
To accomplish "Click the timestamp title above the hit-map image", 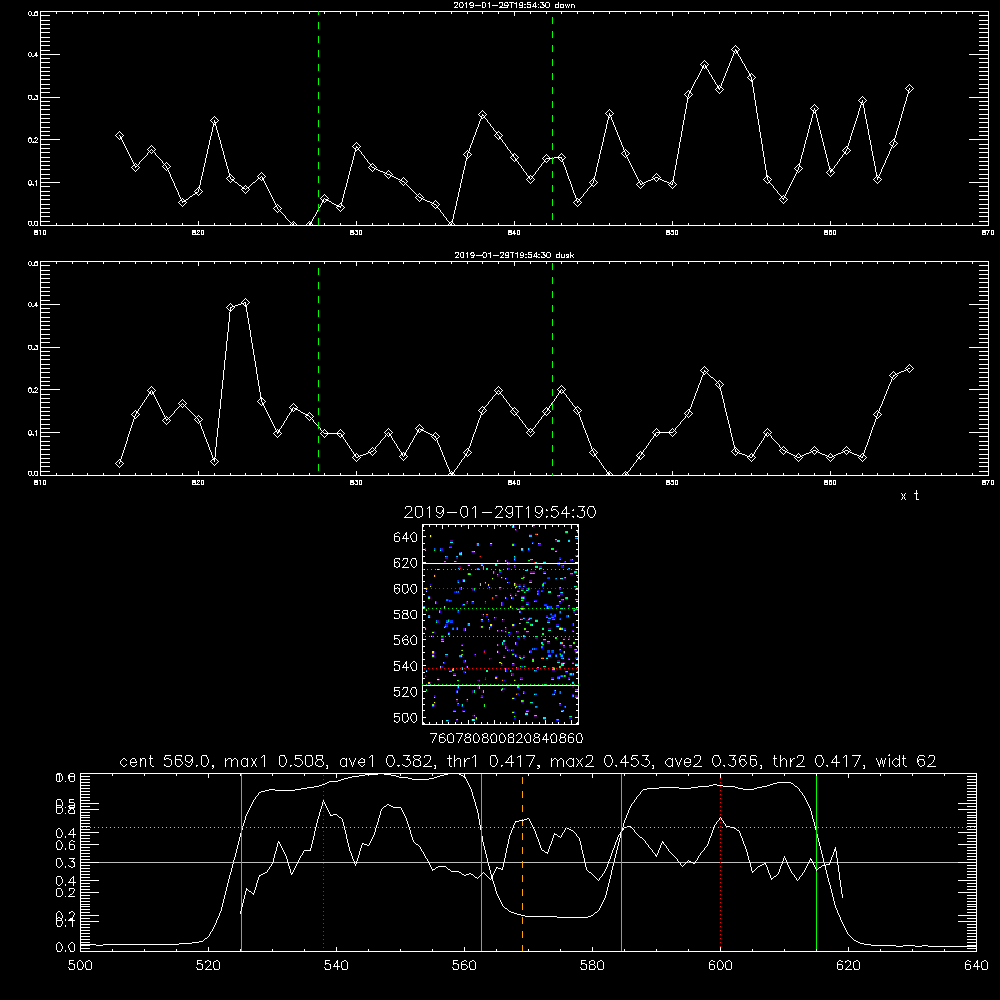I will coord(500,512).
